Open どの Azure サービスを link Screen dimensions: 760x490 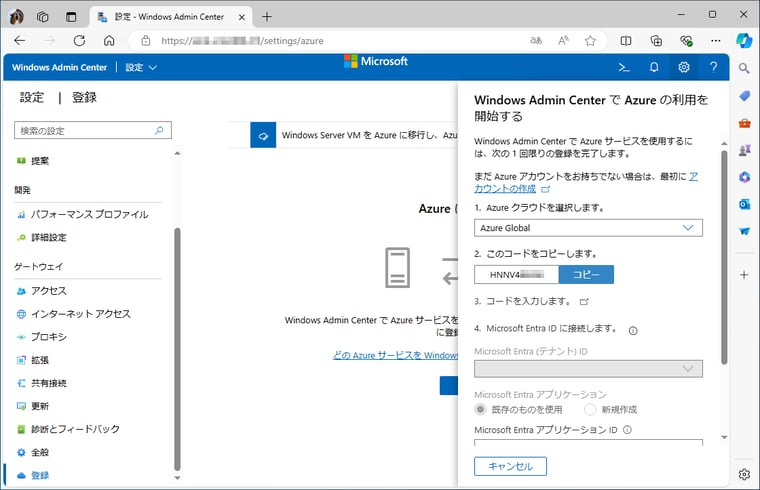pyautogui.click(x=395, y=355)
